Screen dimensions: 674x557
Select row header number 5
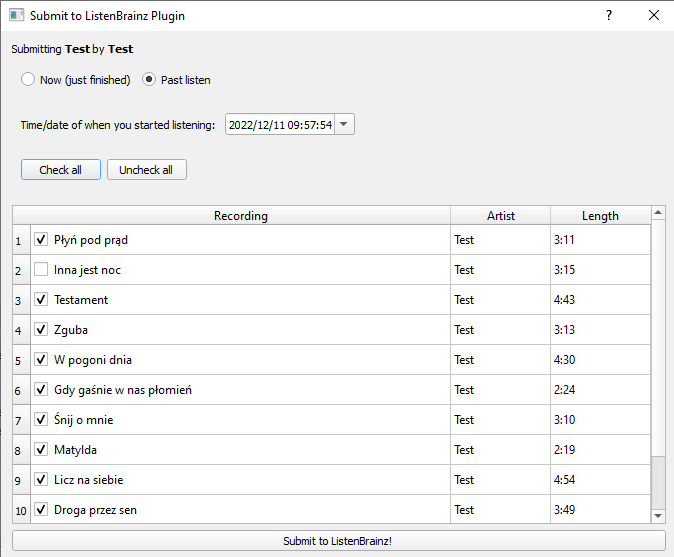pyautogui.click(x=21, y=360)
